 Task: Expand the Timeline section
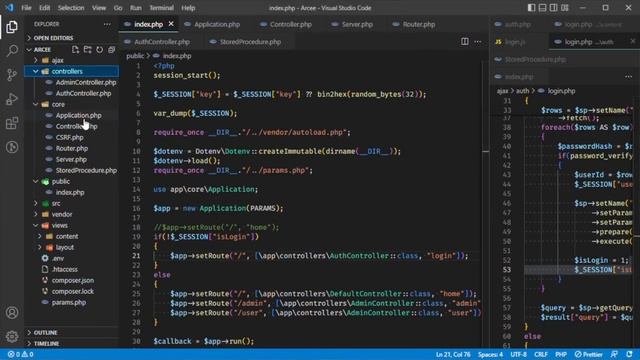click(71, 344)
